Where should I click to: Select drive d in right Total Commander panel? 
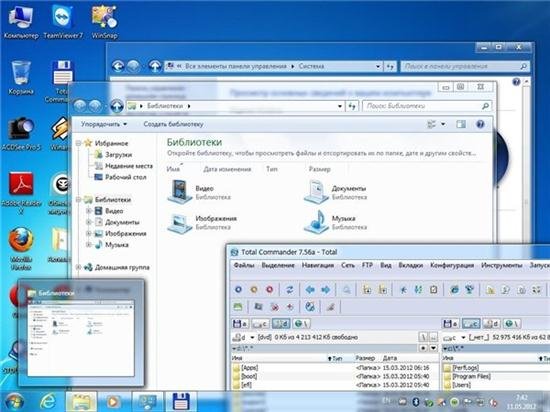(491, 323)
